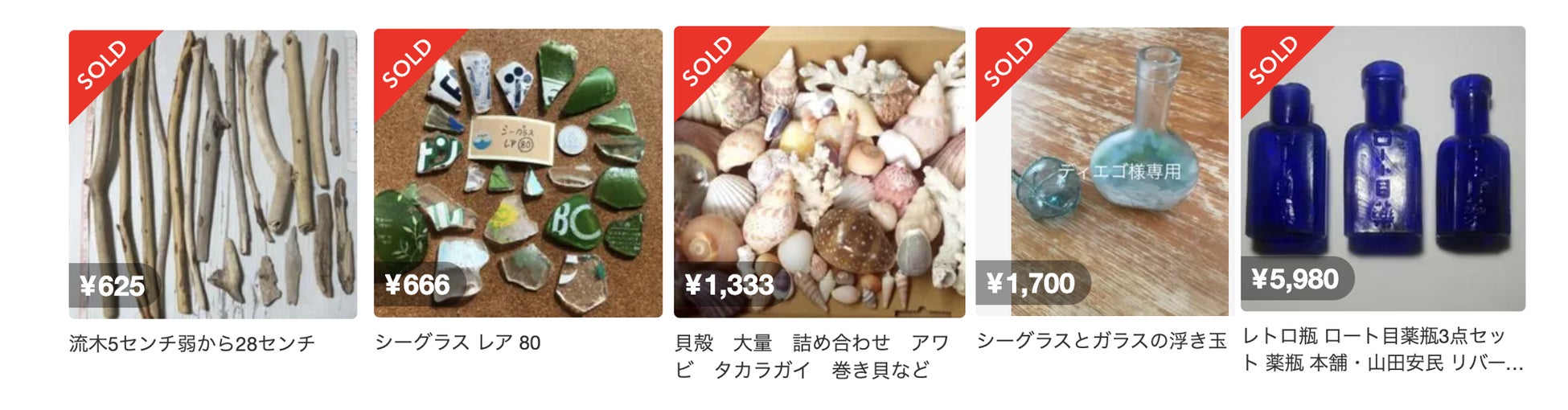Screen dimensions: 1568x410
Task: Click the SOLD ribbon on seashell listing
Action: click(708, 60)
